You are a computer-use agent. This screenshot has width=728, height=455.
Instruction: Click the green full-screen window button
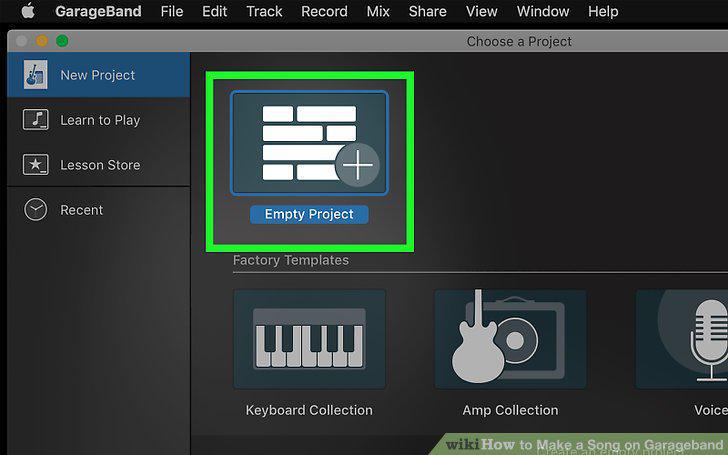coord(62,41)
